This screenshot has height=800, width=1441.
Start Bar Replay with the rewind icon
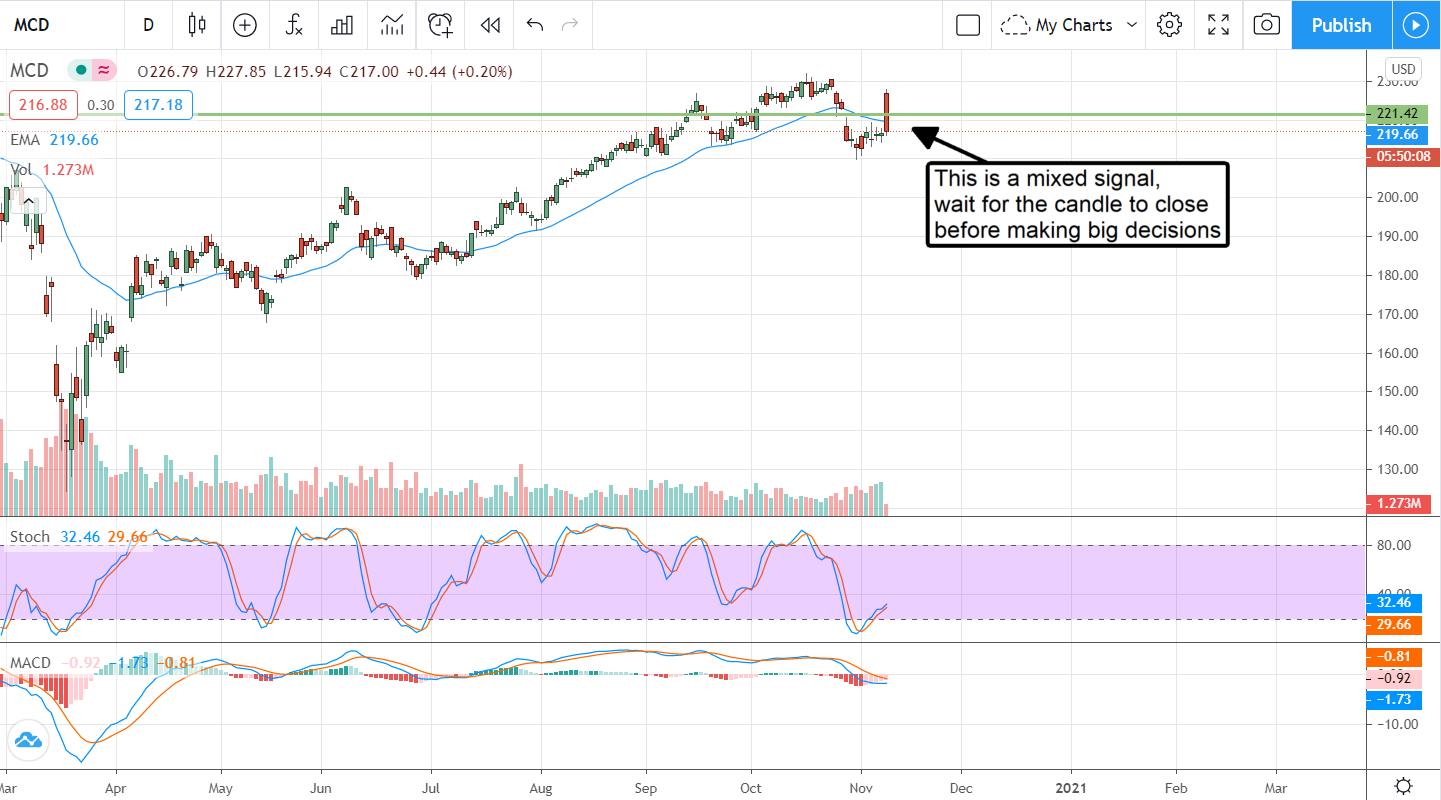[489, 25]
